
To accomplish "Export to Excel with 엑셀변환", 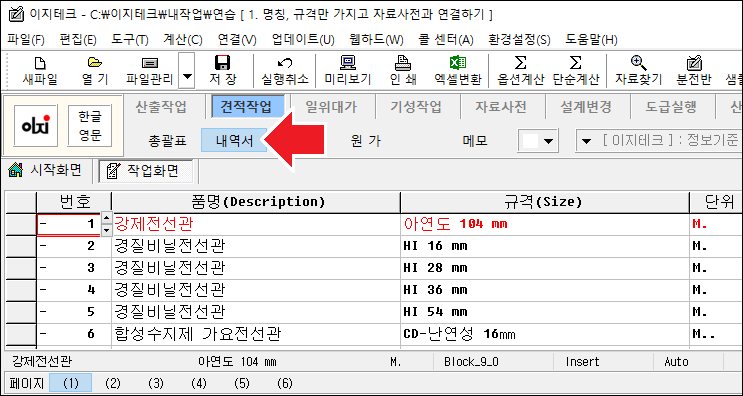I will point(458,71).
